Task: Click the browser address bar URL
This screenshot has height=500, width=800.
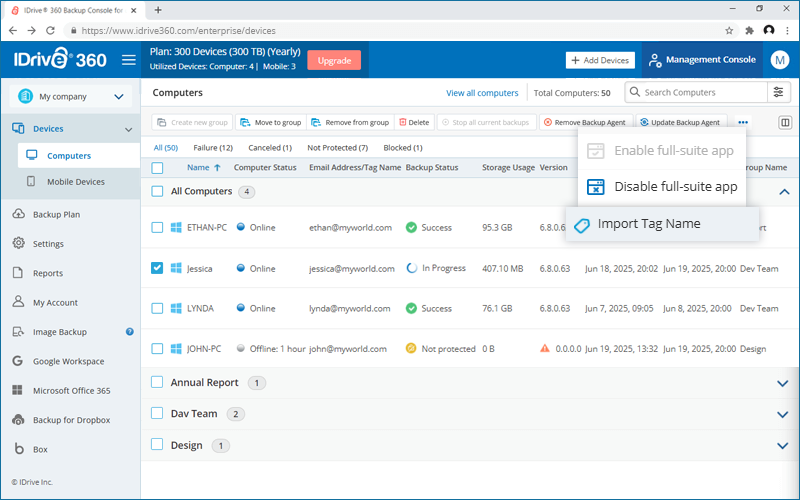Action: pyautogui.click(x=179, y=31)
